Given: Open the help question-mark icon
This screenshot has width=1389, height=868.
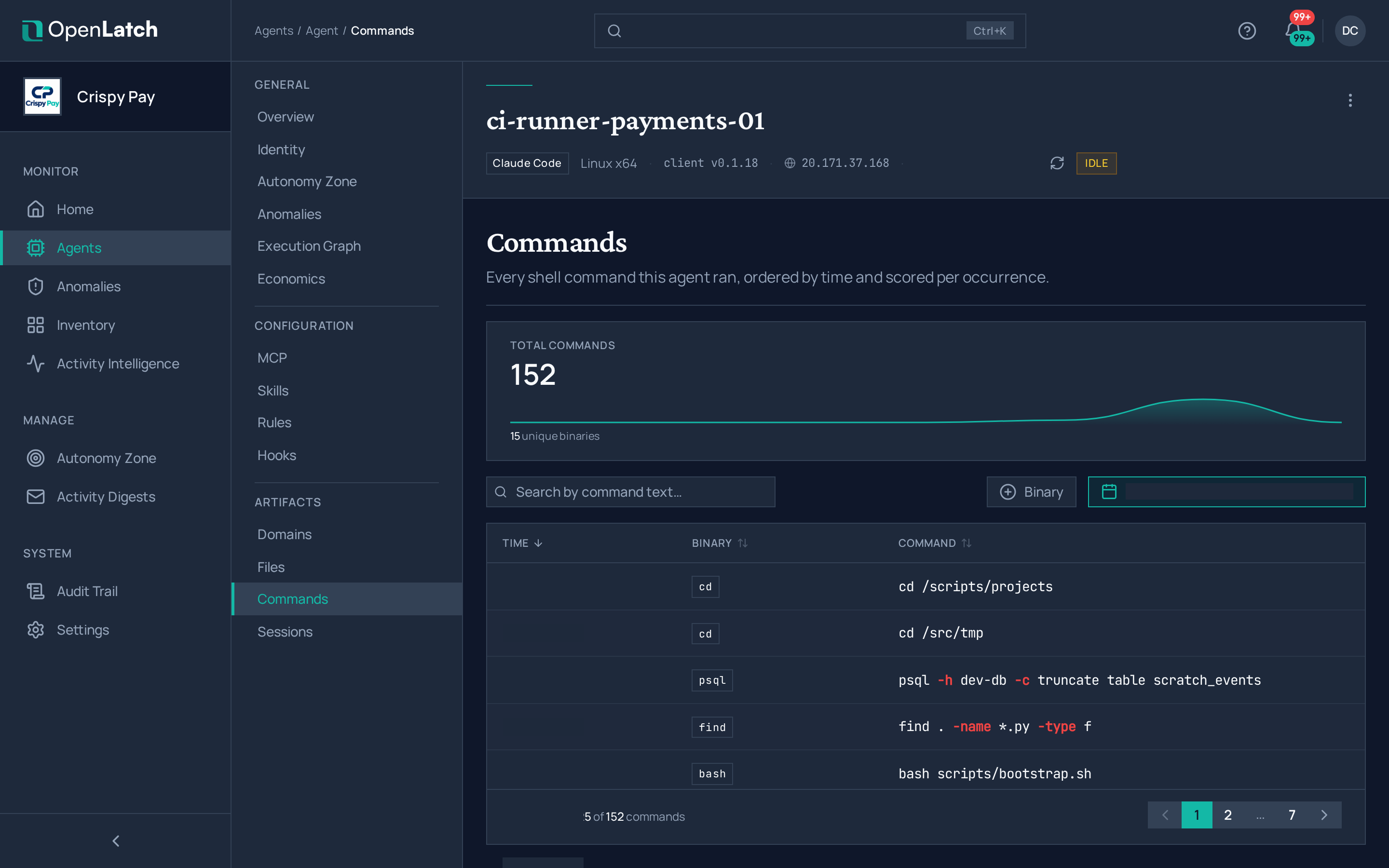Looking at the screenshot, I should [x=1247, y=31].
